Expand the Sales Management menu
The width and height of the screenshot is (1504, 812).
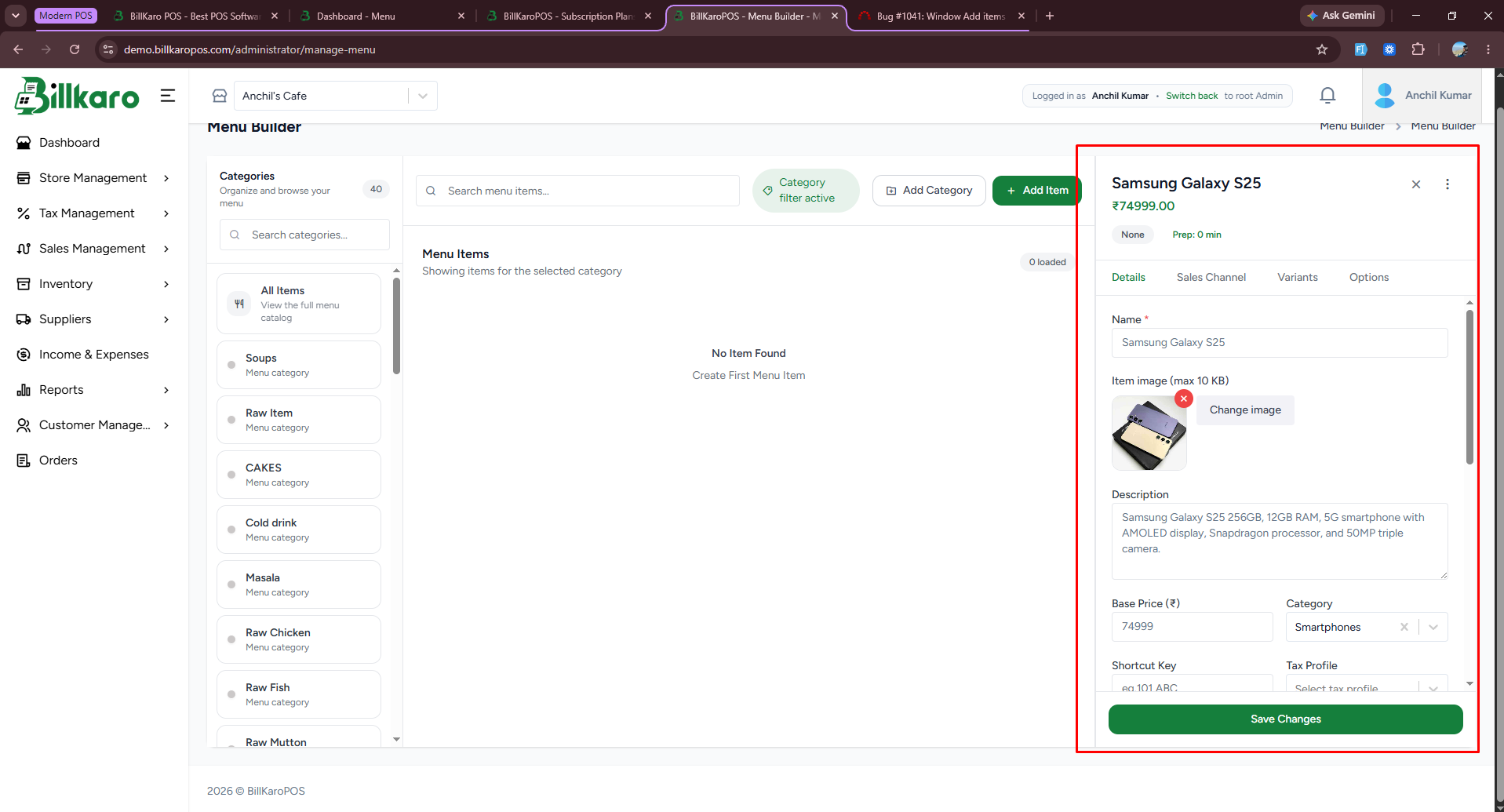[x=94, y=249]
